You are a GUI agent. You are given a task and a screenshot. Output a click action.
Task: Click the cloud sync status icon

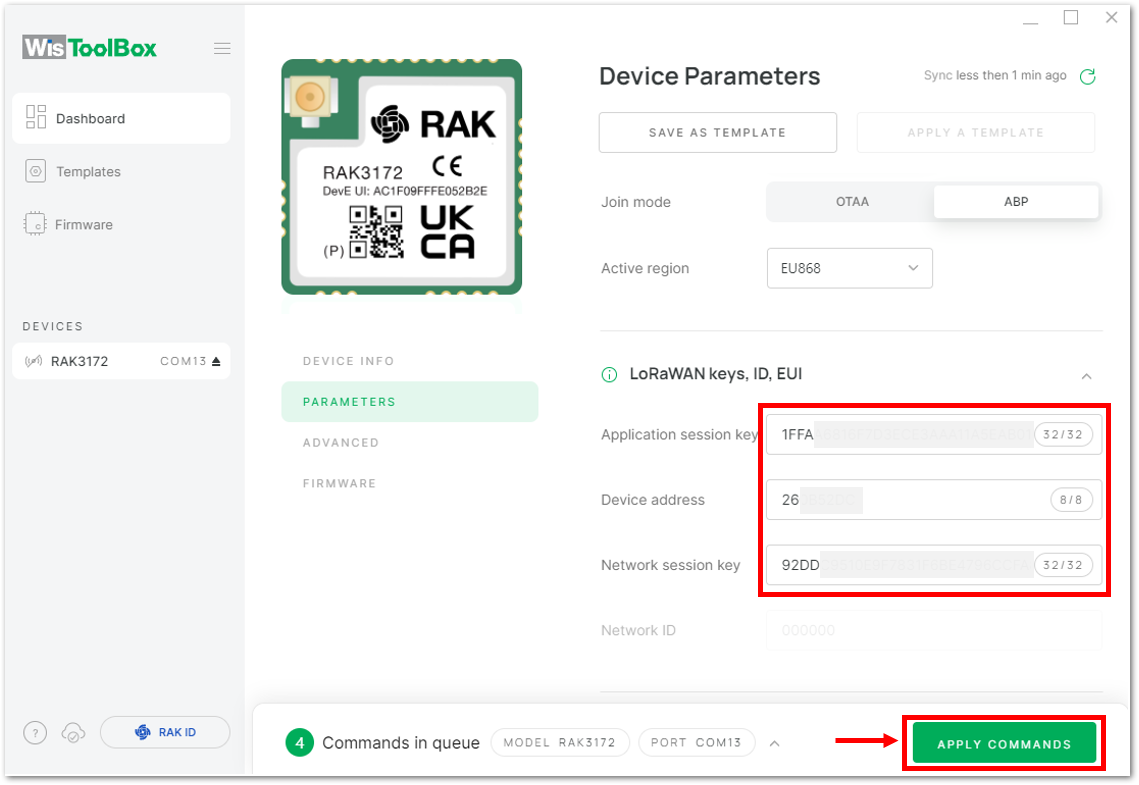tap(73, 733)
